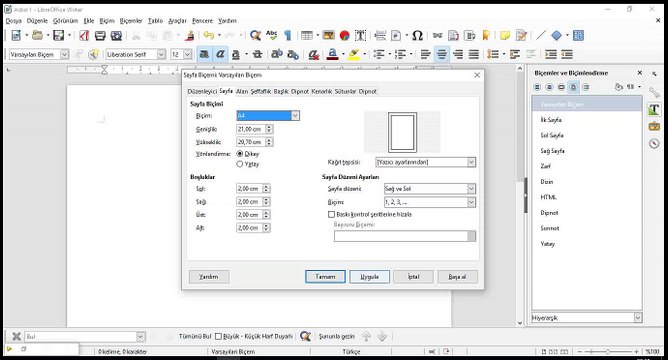Click the Open folder icon
This screenshot has height=360, width=668.
37,36
